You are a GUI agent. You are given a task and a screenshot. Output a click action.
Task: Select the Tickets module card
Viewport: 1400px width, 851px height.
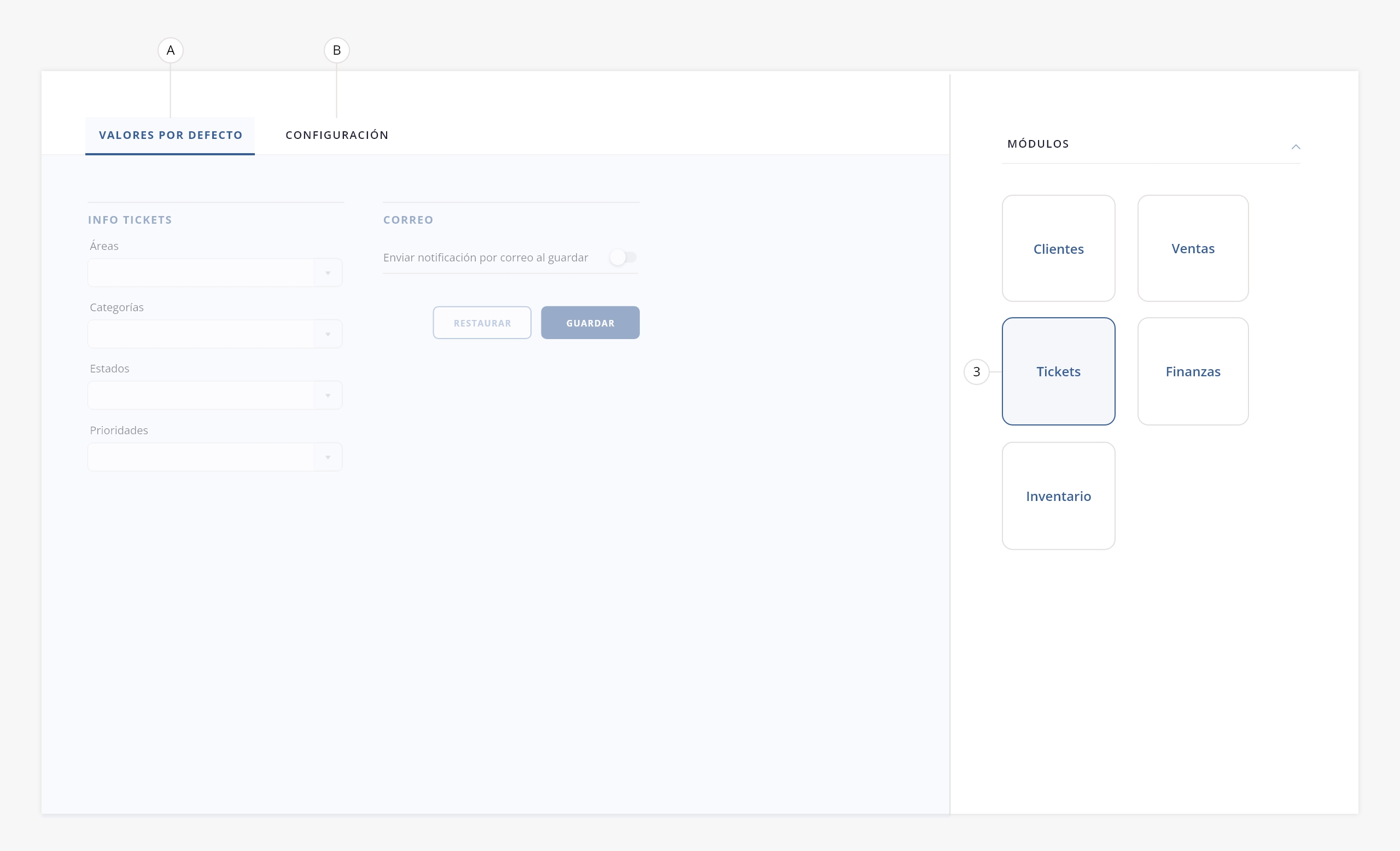pos(1058,371)
